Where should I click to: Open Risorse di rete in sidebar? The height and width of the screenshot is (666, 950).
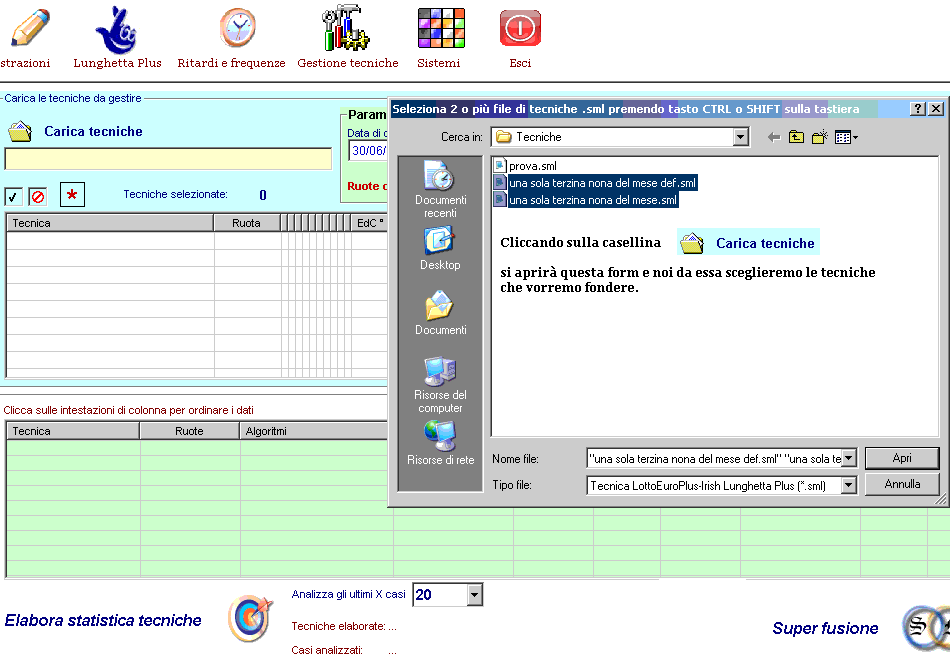pyautogui.click(x=440, y=444)
